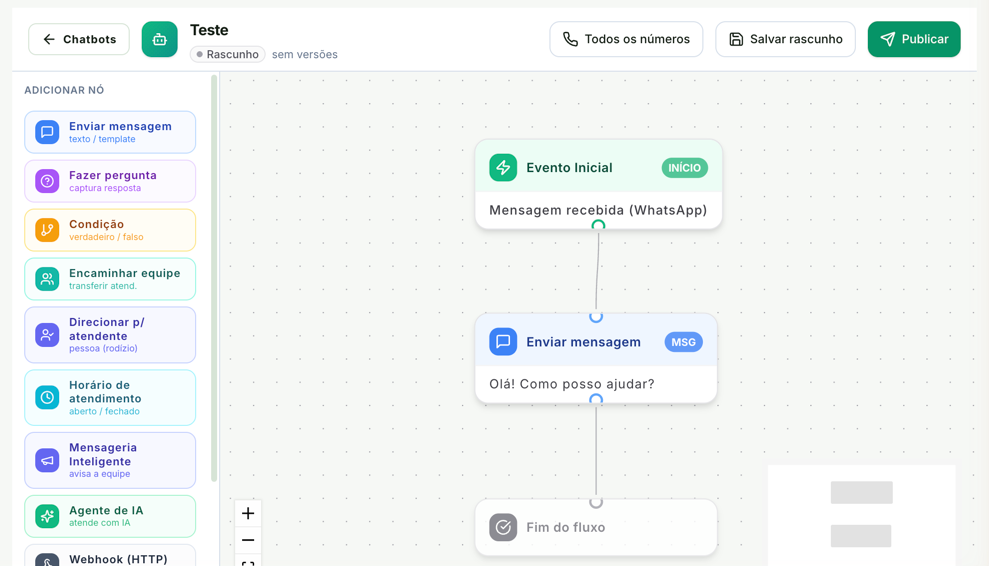Click the minimap in canvas corner
This screenshot has height=566, width=989.
pyautogui.click(x=862, y=516)
